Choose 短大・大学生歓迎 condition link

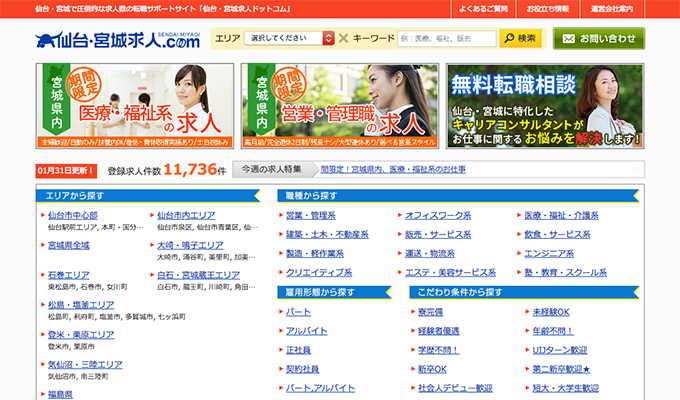click(566, 388)
